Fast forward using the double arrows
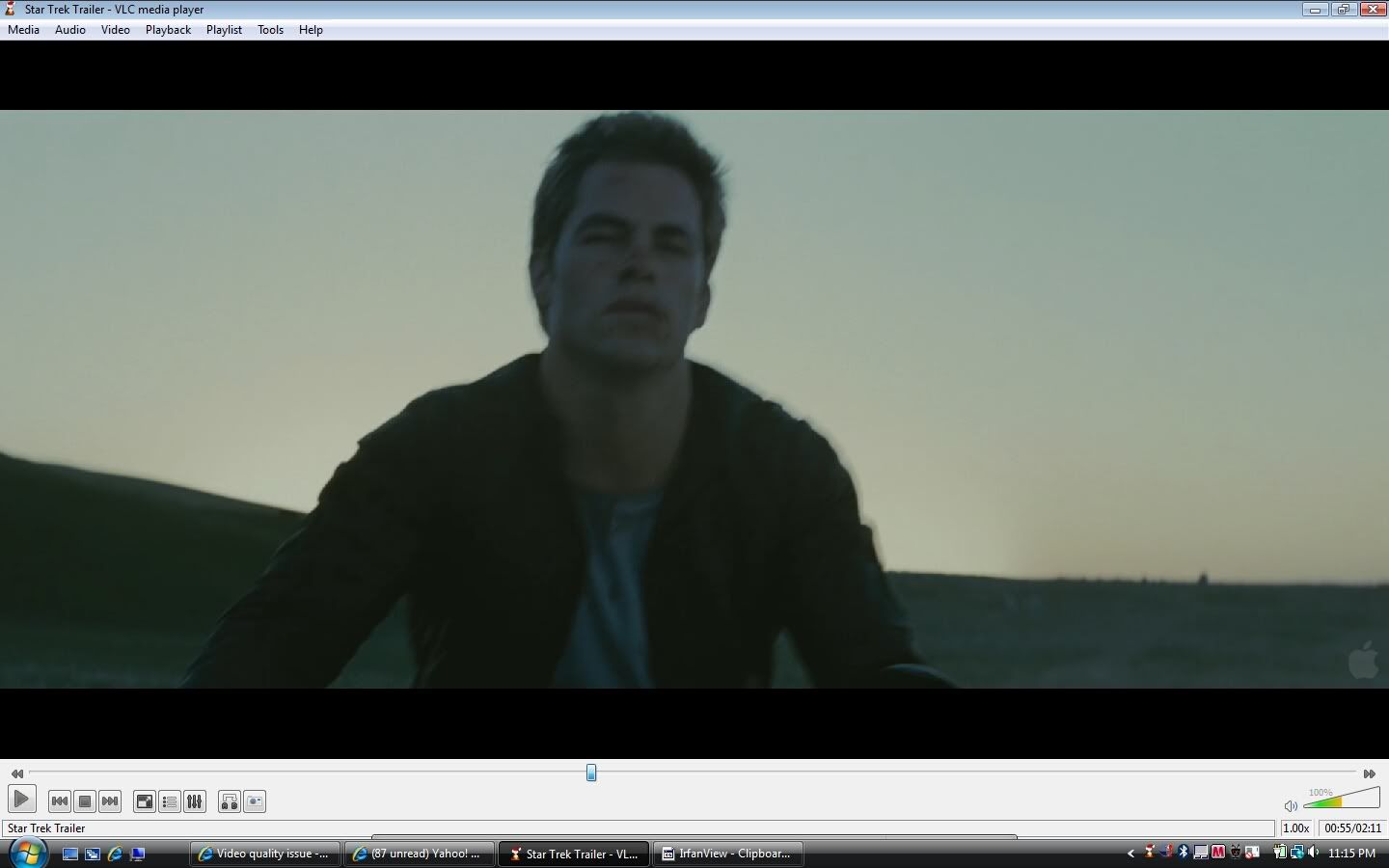This screenshot has width=1389, height=868. pyautogui.click(x=1370, y=773)
